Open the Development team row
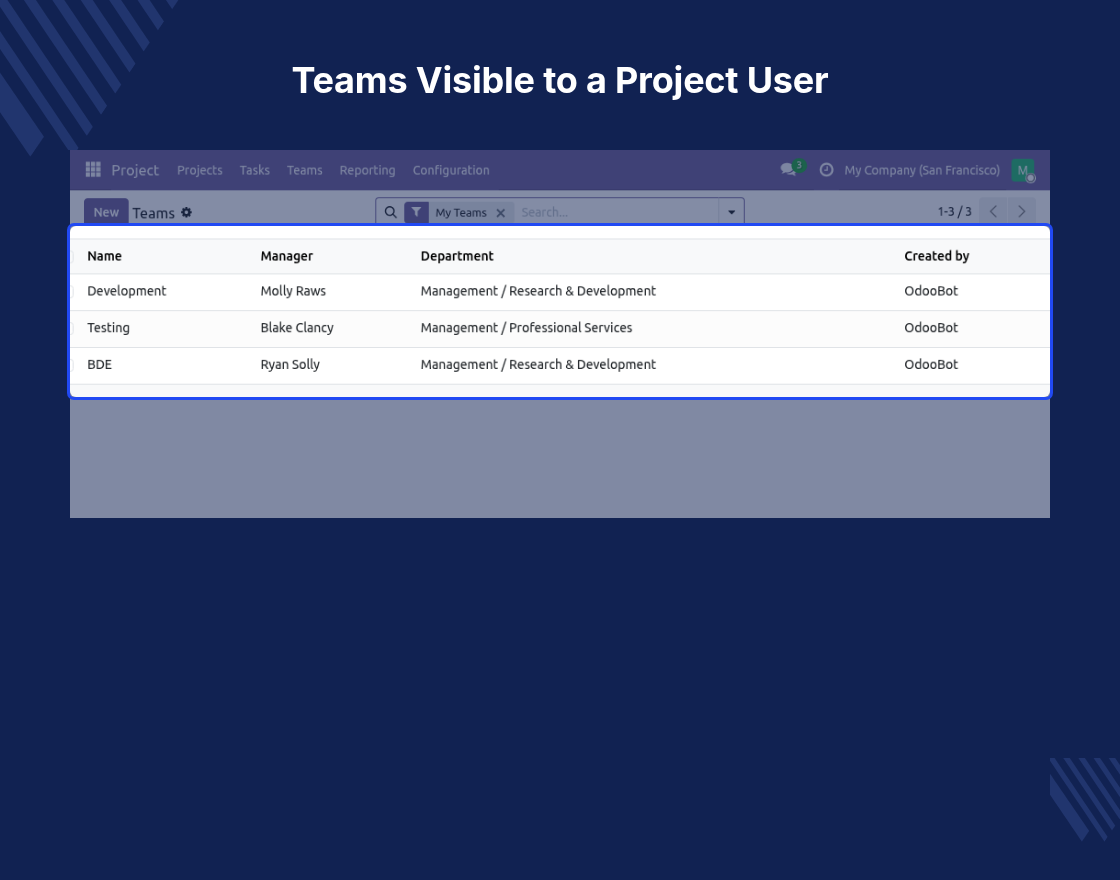 (x=560, y=291)
